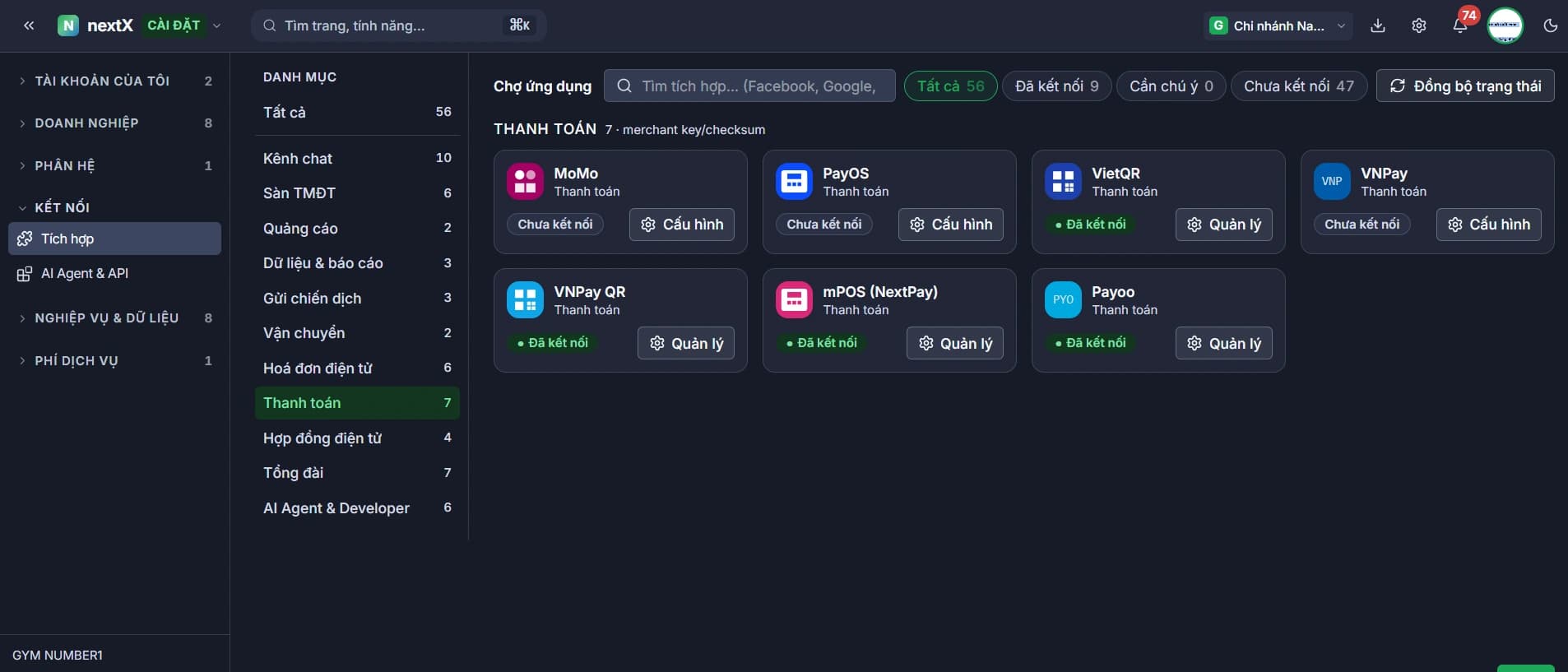Select Vận chuyển category
The height and width of the screenshot is (672, 1568).
pos(357,333)
